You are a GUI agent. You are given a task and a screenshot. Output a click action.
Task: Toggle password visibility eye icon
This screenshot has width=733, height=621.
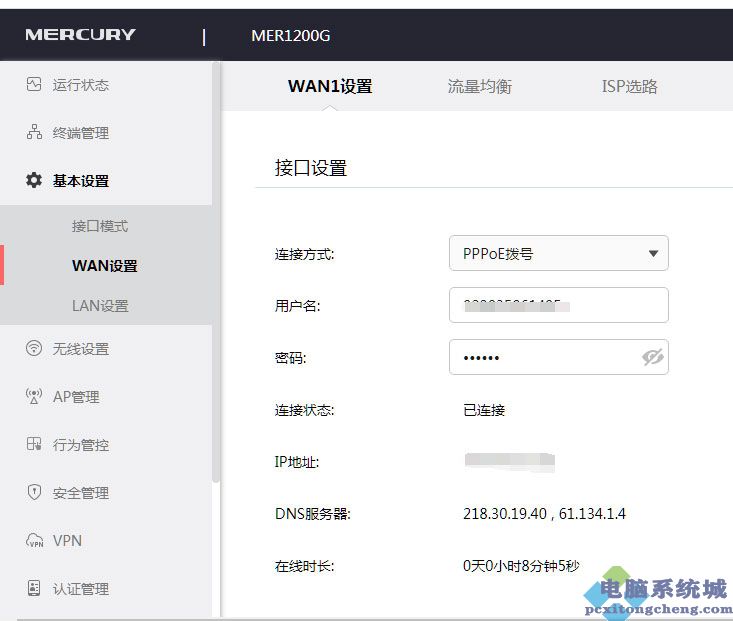click(653, 357)
